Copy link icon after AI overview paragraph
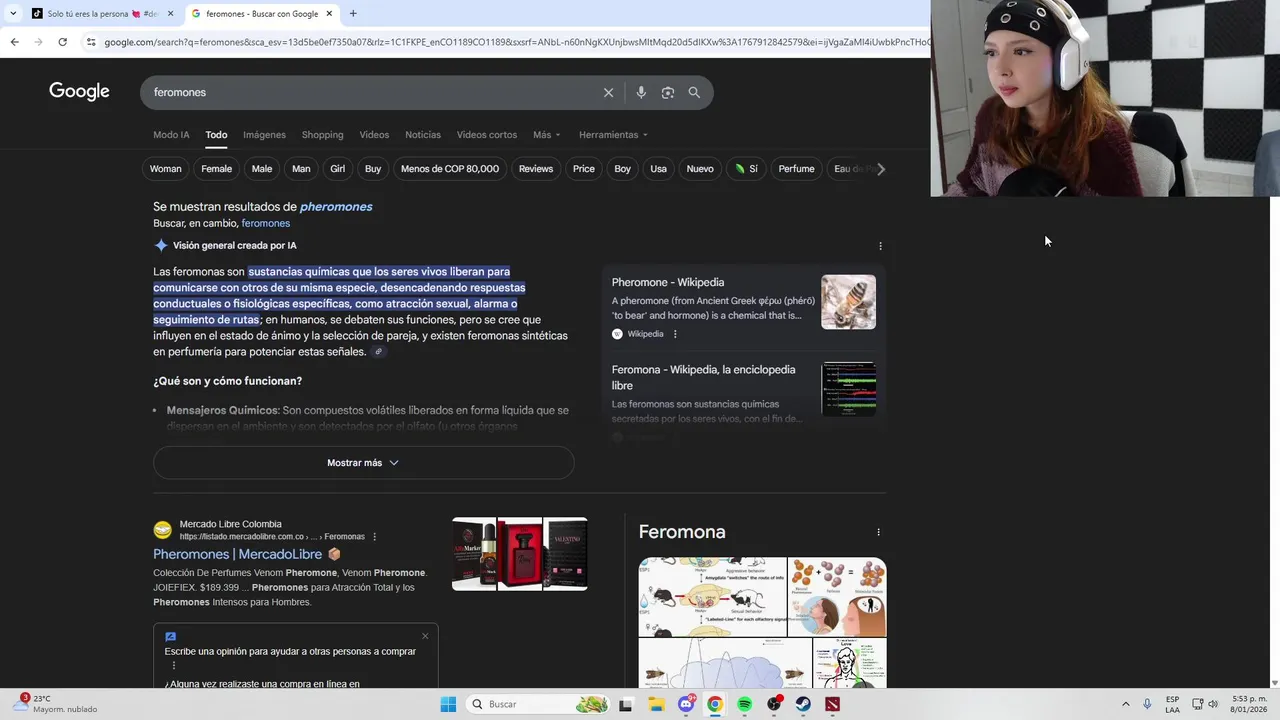This screenshot has width=1280, height=720. [x=378, y=352]
